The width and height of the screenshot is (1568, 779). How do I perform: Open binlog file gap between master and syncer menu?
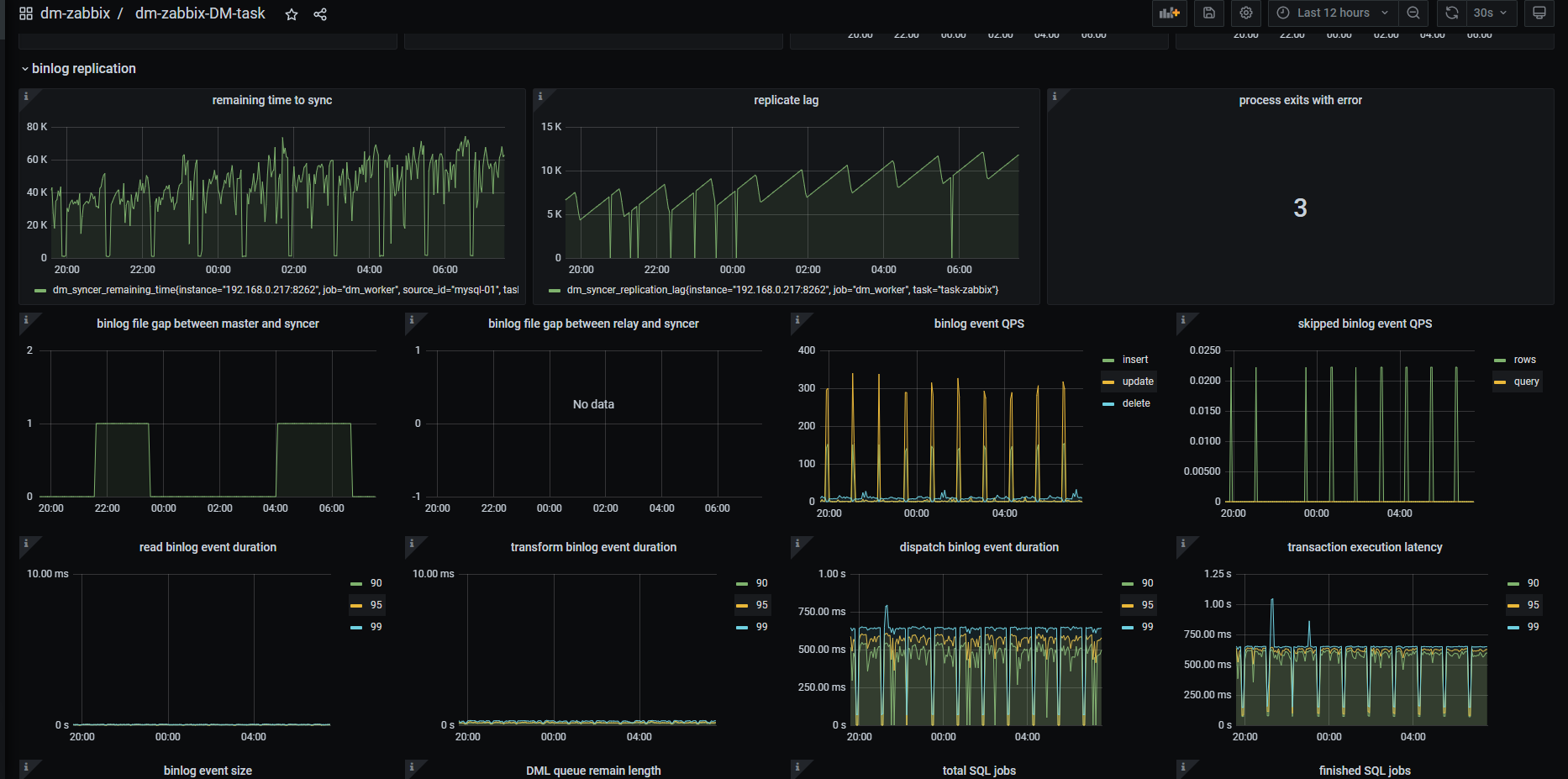tap(208, 324)
